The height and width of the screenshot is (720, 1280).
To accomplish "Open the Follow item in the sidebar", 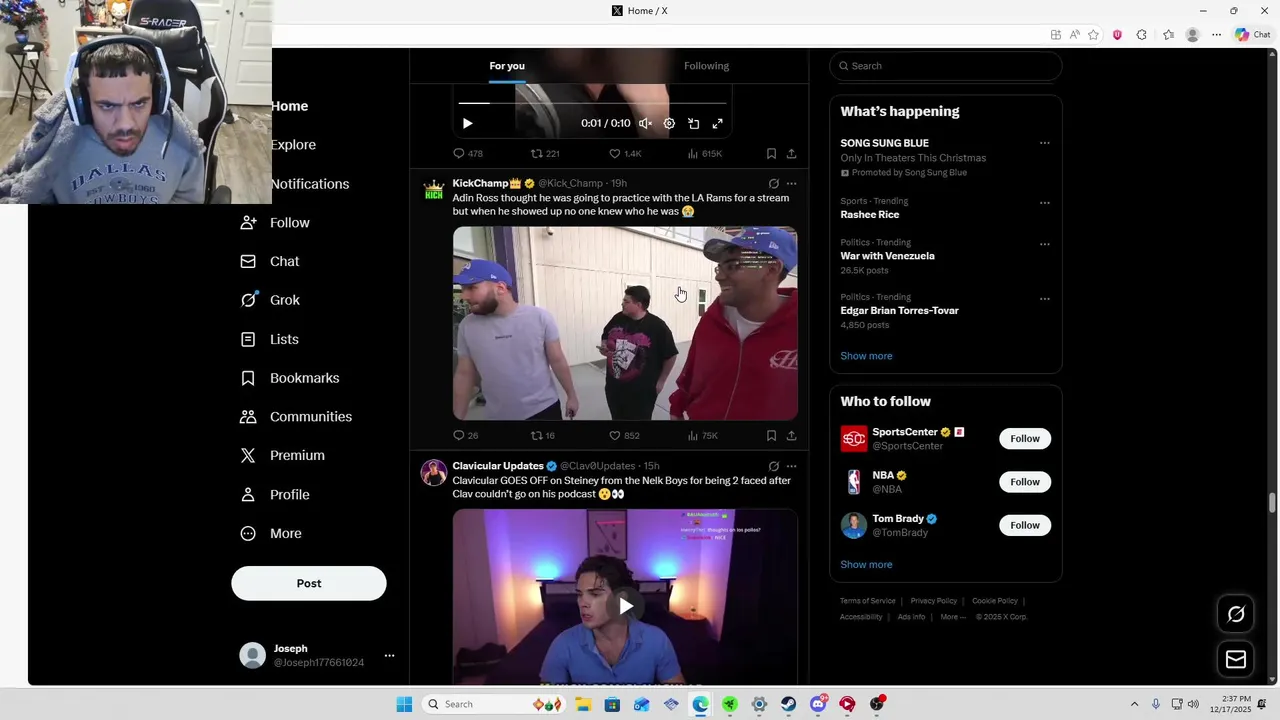I will 275,222.
